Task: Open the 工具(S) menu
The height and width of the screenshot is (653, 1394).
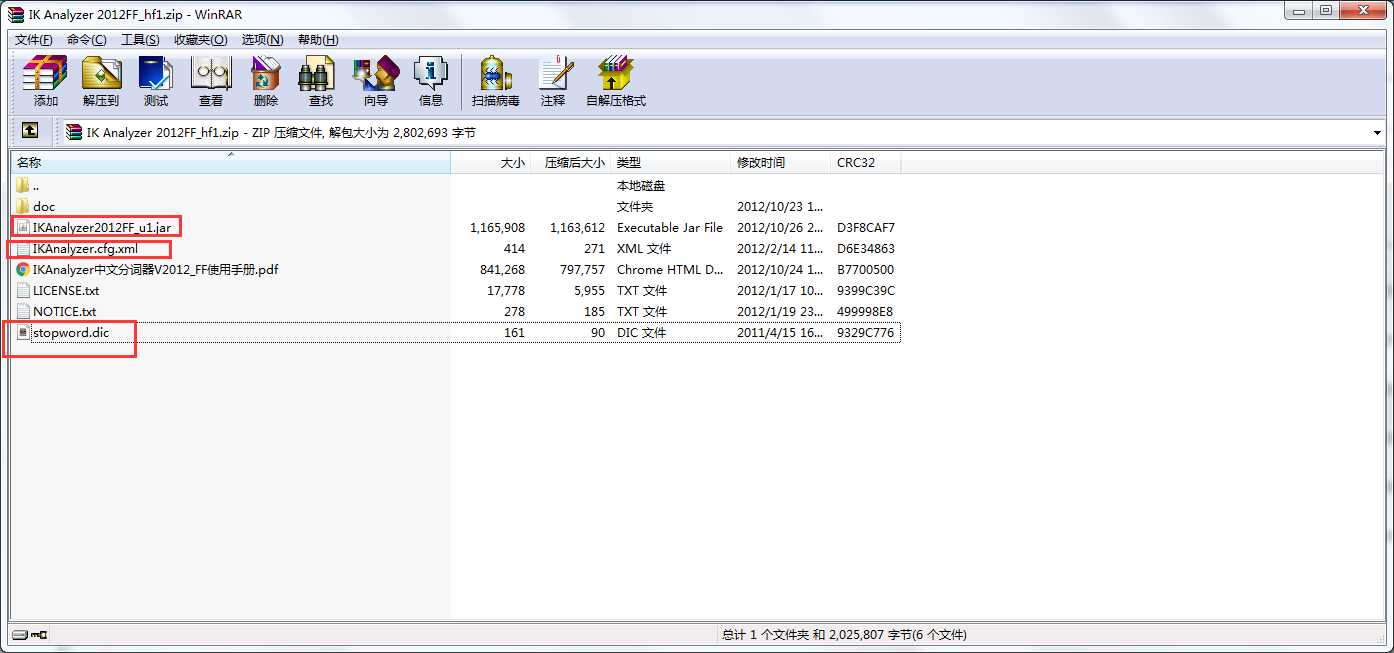Action: [x=140, y=40]
